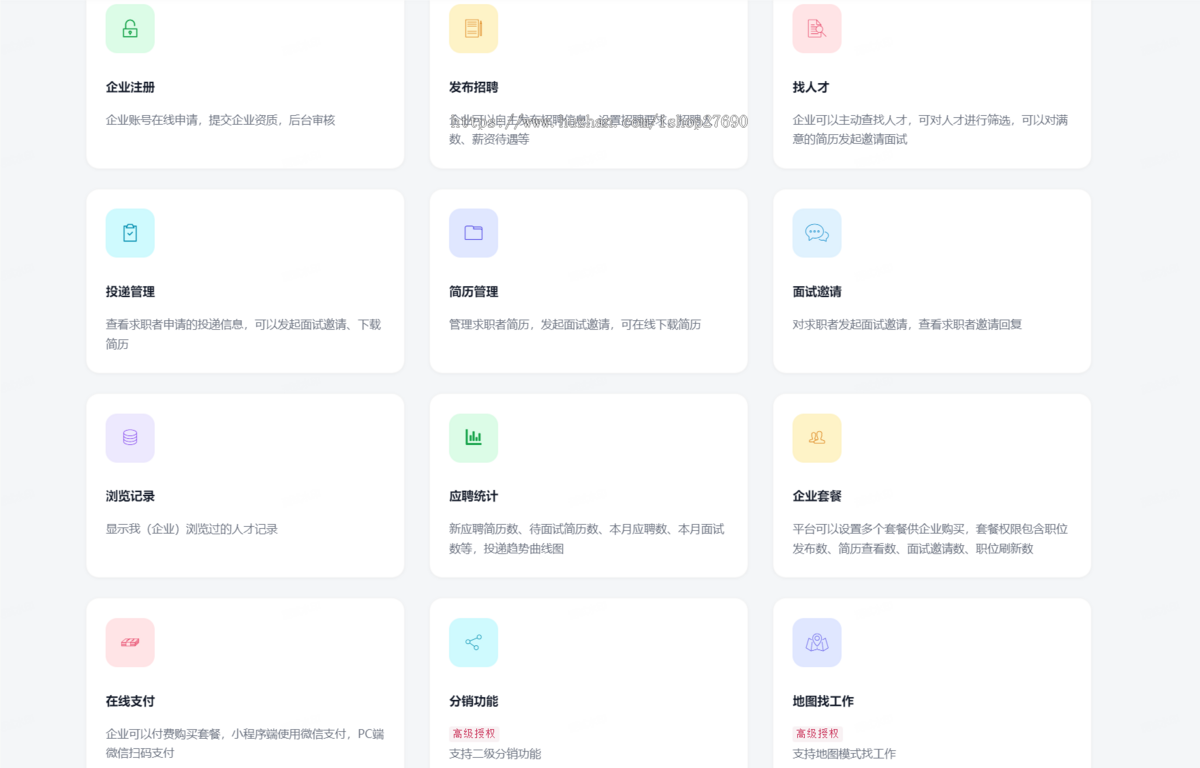Click the share icon for 分销功能

pyautogui.click(x=473, y=642)
